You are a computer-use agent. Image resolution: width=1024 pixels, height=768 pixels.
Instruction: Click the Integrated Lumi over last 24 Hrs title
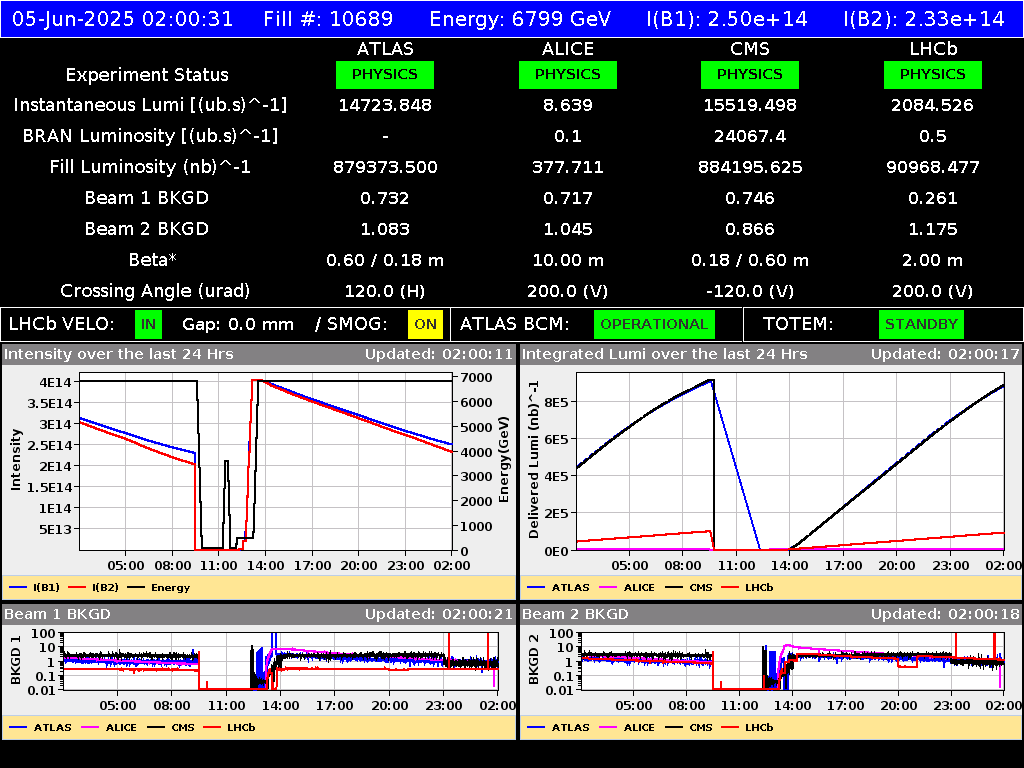click(x=665, y=355)
